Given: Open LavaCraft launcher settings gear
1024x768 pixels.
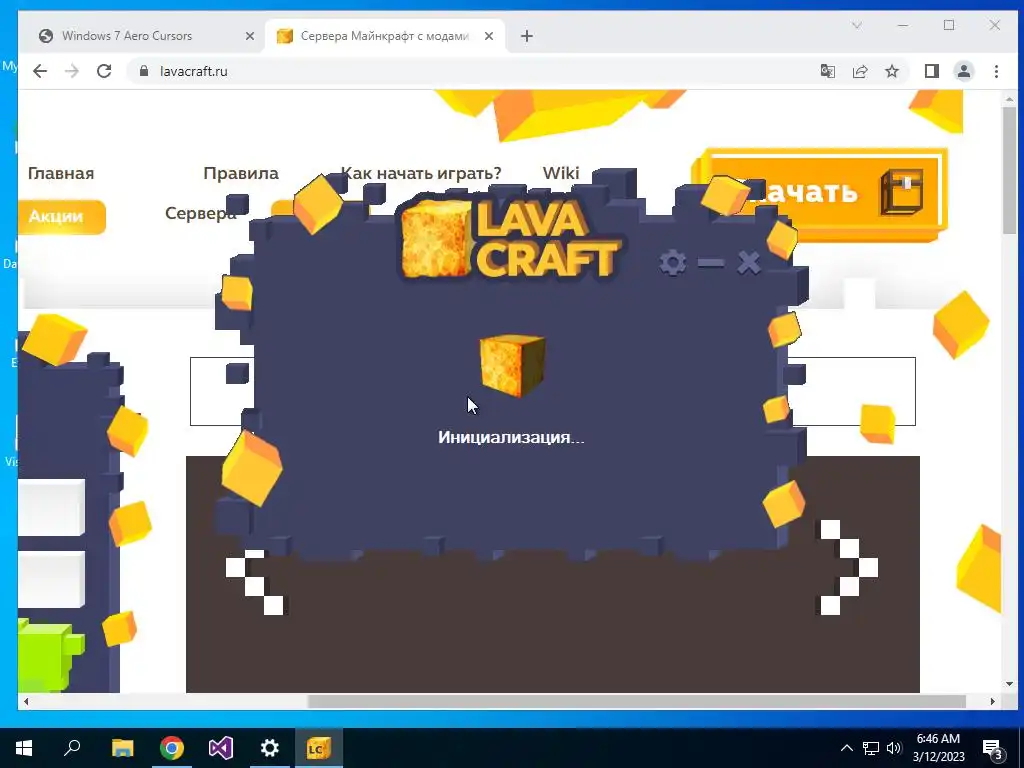Looking at the screenshot, I should click(672, 263).
